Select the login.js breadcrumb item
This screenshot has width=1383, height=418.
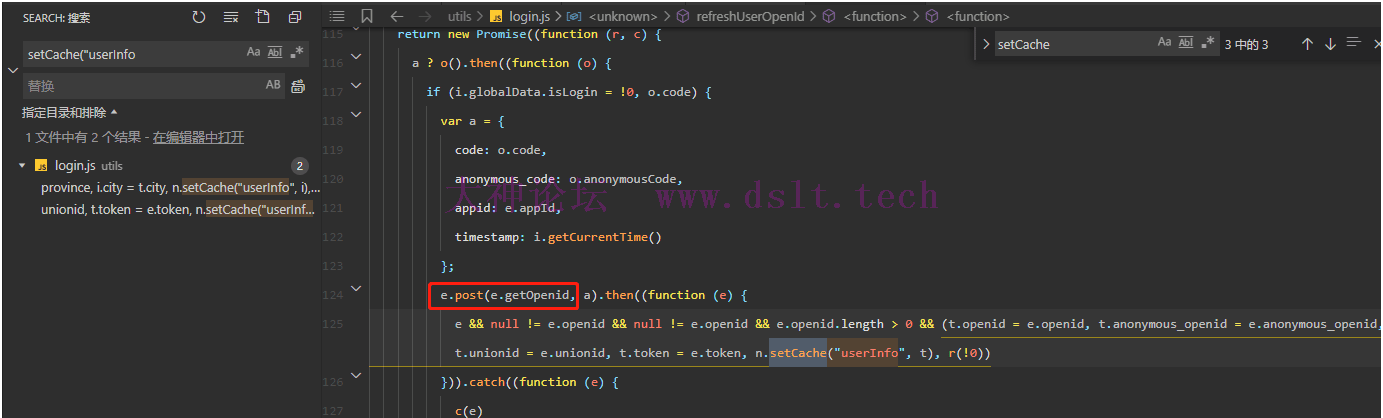(x=529, y=16)
